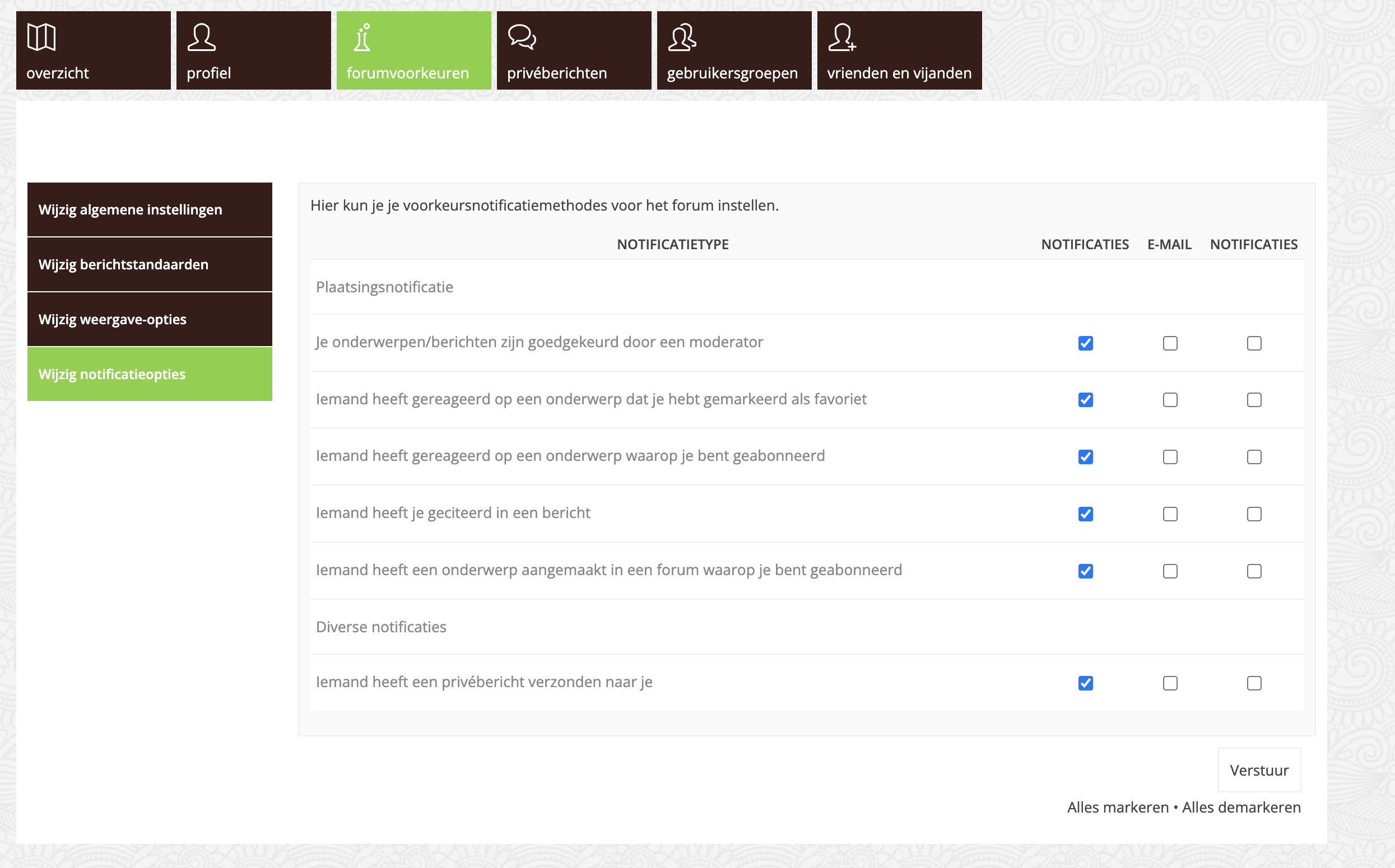This screenshot has width=1395, height=868.
Task: Uncheck notification for quoted in a post
Action: (1085, 514)
